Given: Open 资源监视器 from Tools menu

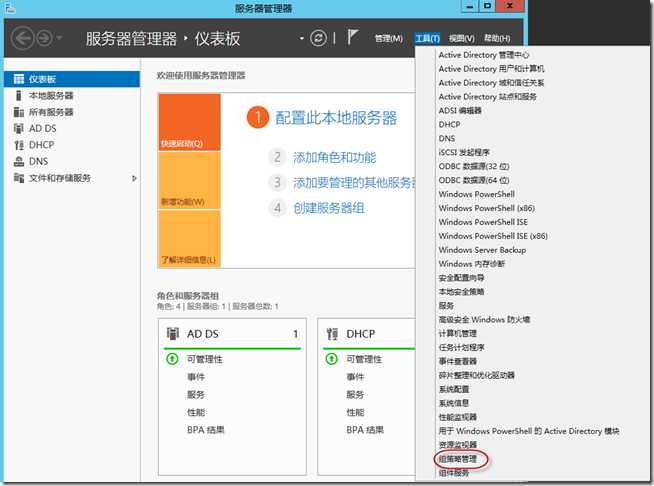Looking at the screenshot, I should tap(458, 445).
